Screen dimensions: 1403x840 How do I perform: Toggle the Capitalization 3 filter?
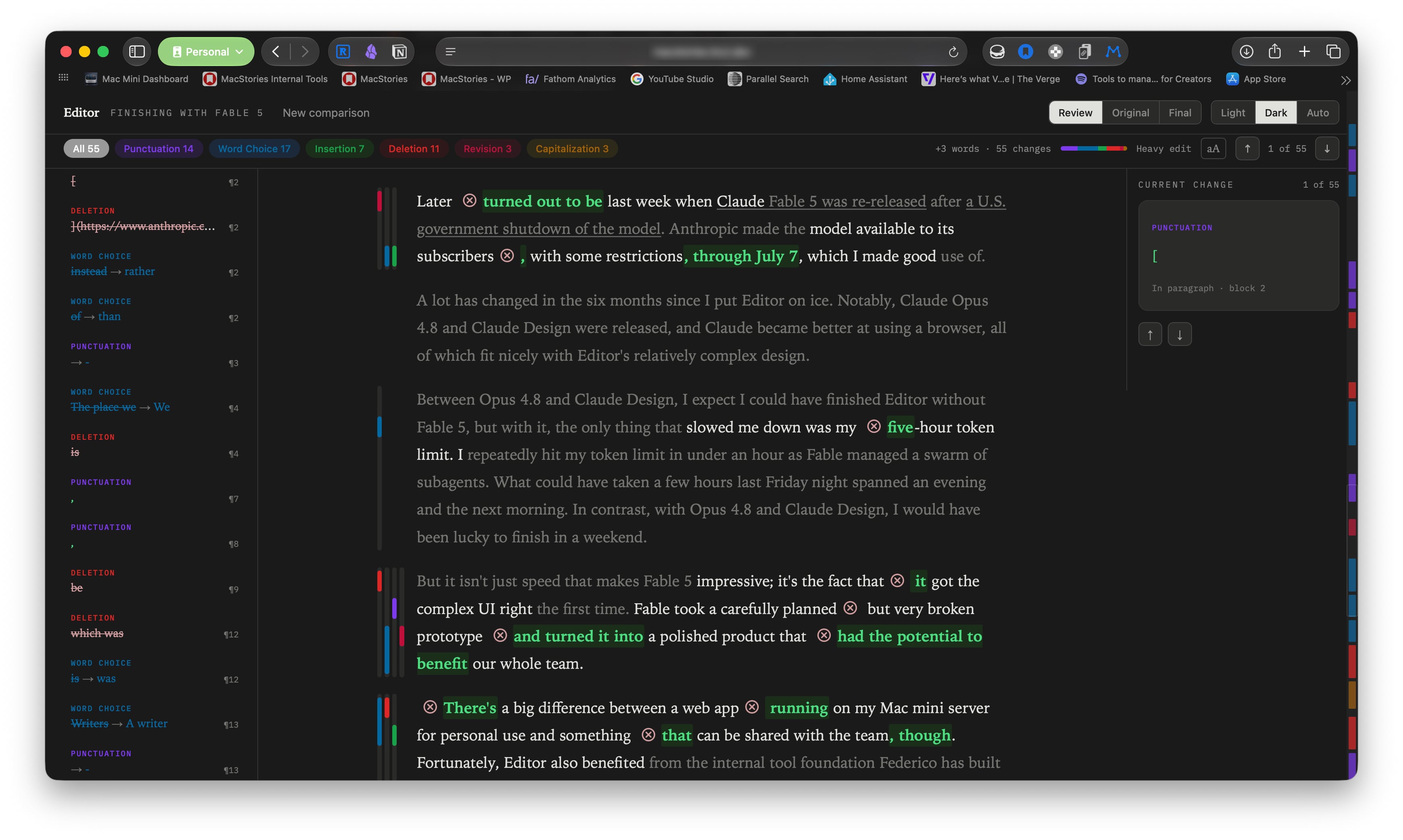(571, 148)
